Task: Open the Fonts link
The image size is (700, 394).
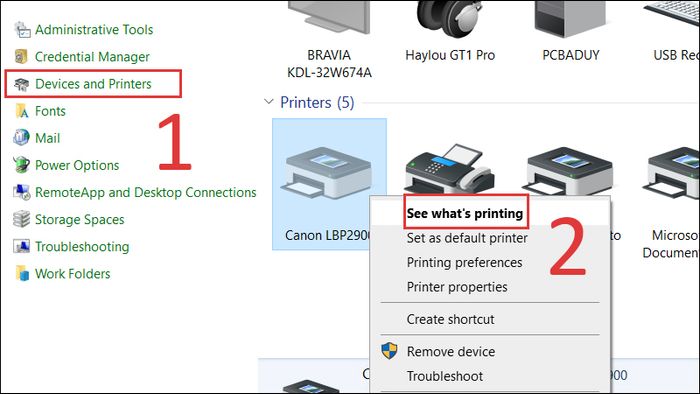Action: 50,111
